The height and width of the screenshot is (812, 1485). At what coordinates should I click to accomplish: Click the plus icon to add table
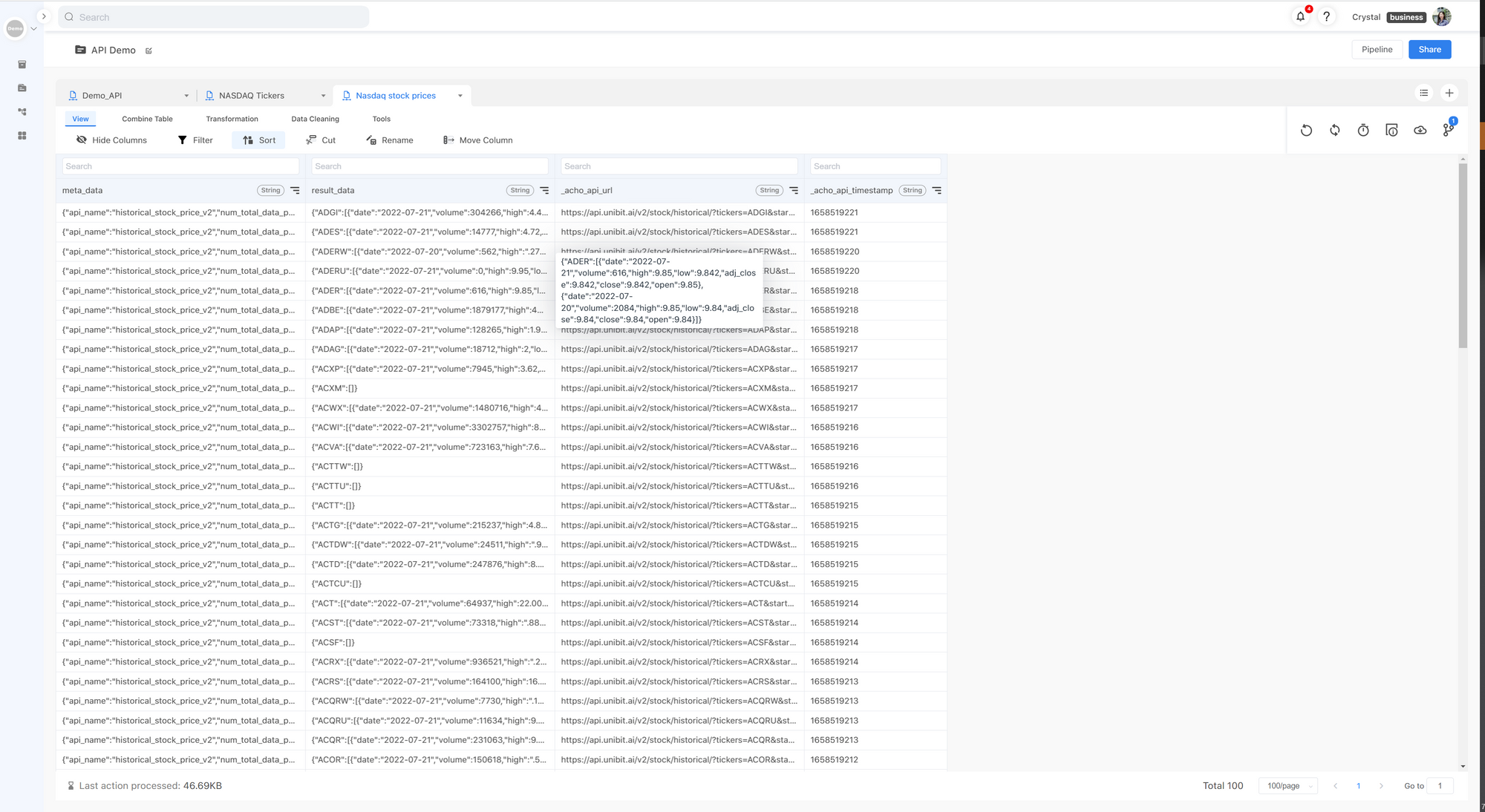click(x=1449, y=93)
